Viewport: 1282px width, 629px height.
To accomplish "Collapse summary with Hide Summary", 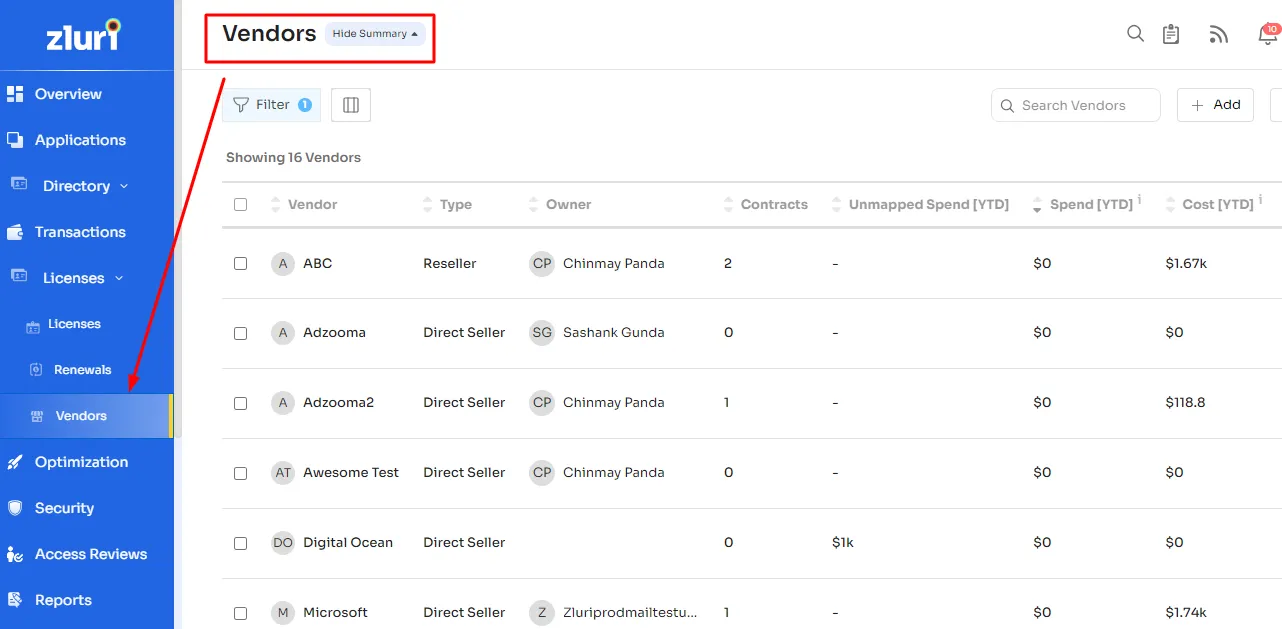I will click(375, 34).
